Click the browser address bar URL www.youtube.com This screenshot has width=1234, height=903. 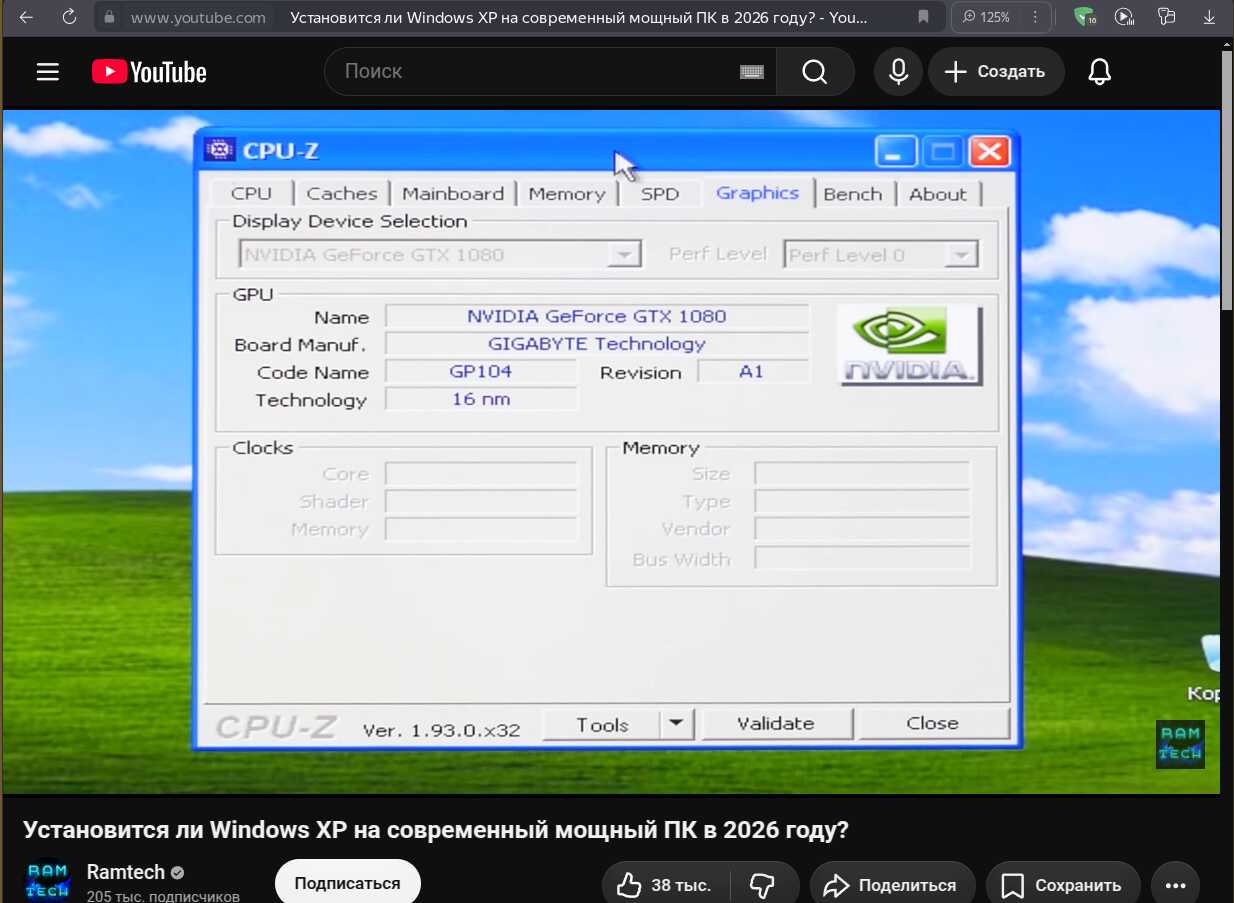click(198, 17)
